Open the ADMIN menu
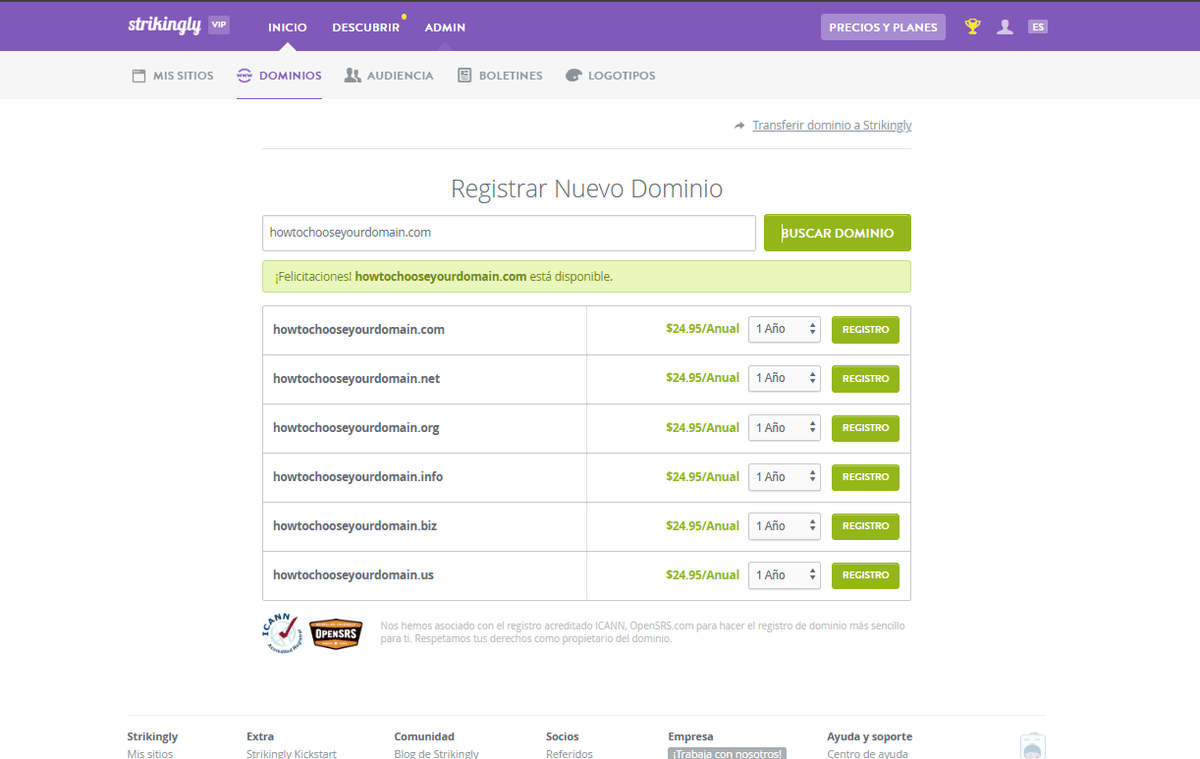The width and height of the screenshot is (1200, 759). pos(445,27)
